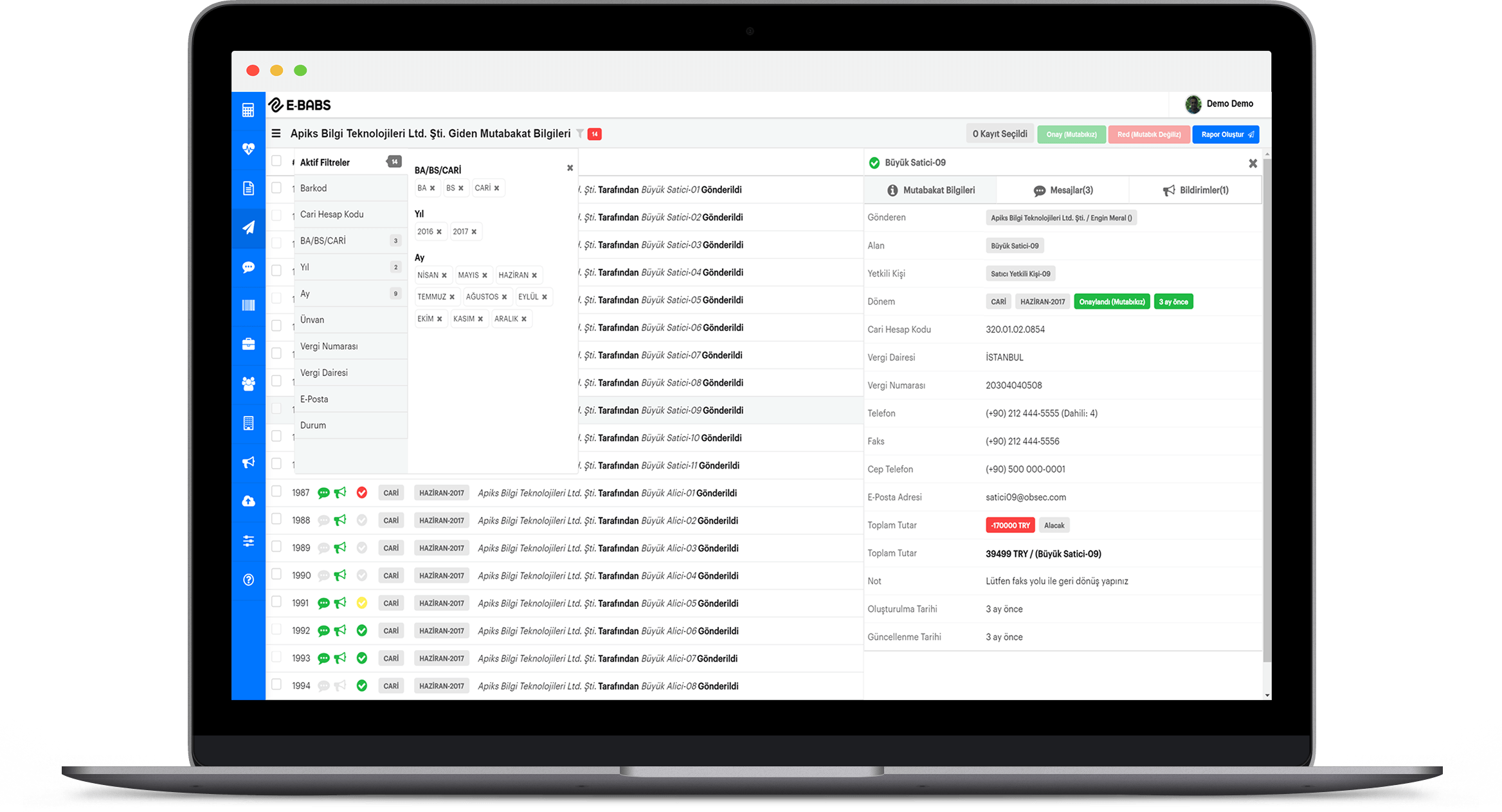Select the paper plane sidebar icon
Image resolution: width=1502 pixels, height=812 pixels.
click(248, 228)
